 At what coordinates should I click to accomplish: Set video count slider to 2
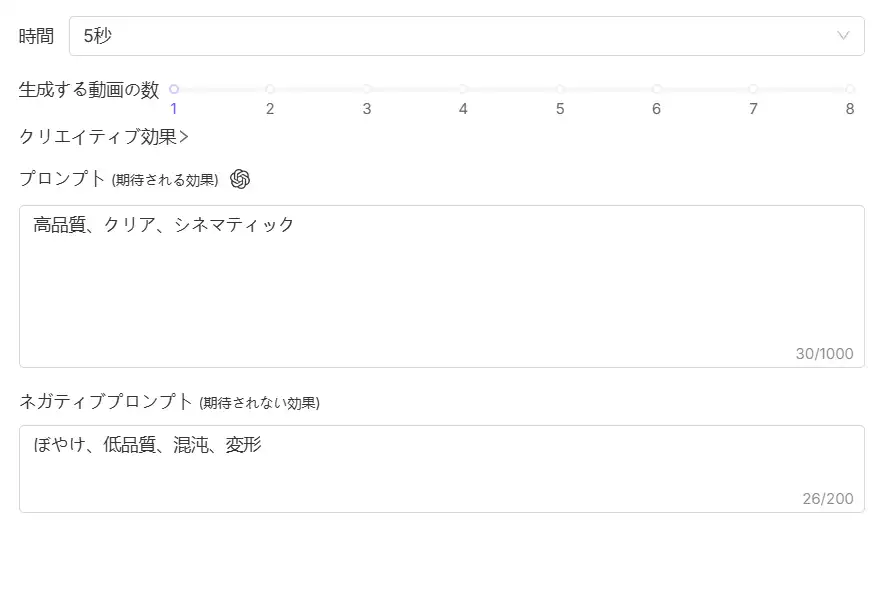click(270, 89)
